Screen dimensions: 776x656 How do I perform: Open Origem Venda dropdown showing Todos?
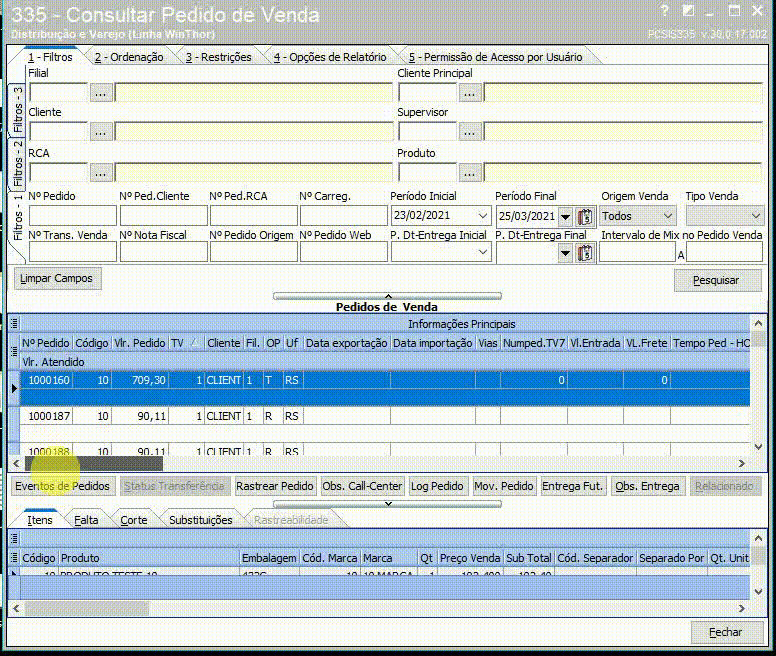[667, 216]
